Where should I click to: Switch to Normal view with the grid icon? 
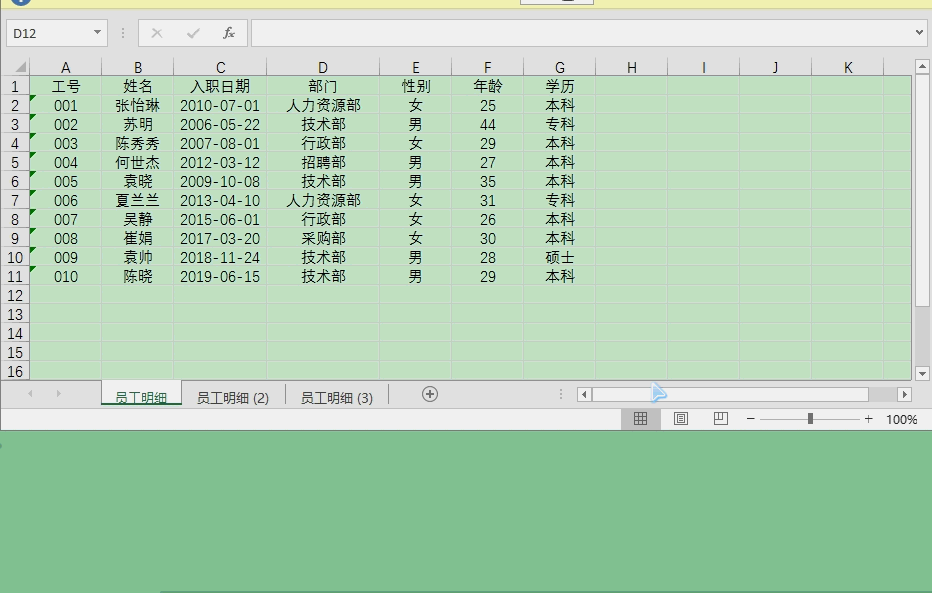point(640,418)
